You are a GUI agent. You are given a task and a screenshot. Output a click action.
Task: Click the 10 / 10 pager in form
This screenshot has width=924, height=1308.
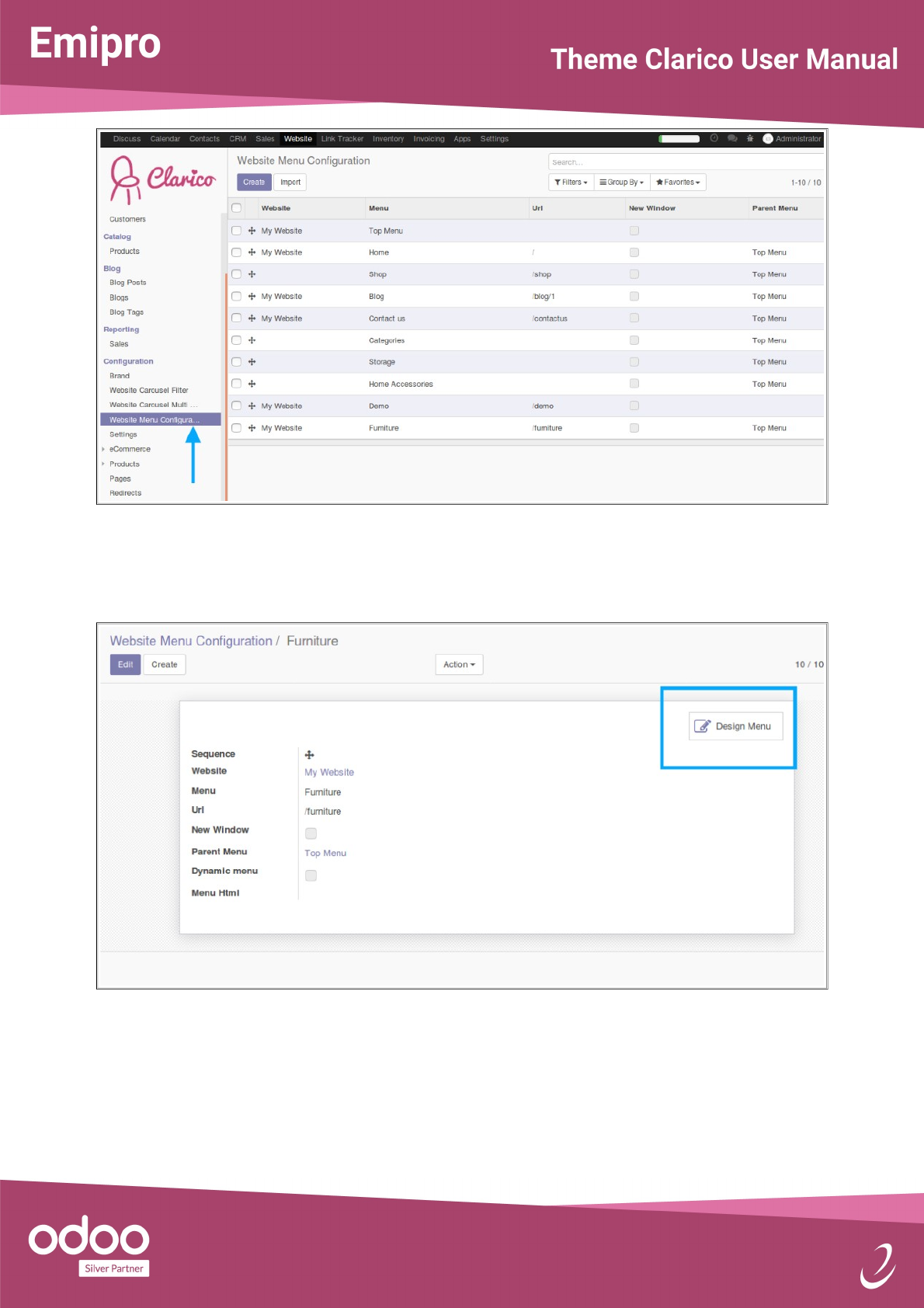coord(809,665)
